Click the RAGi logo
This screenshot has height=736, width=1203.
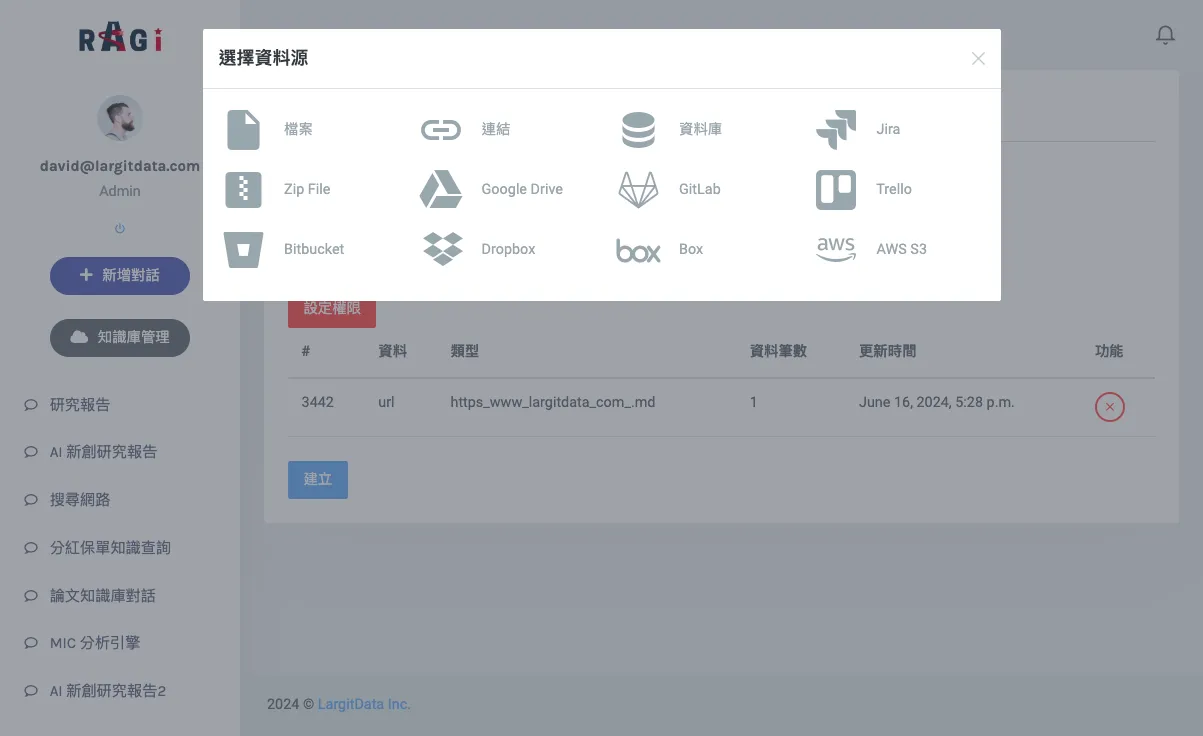click(120, 39)
